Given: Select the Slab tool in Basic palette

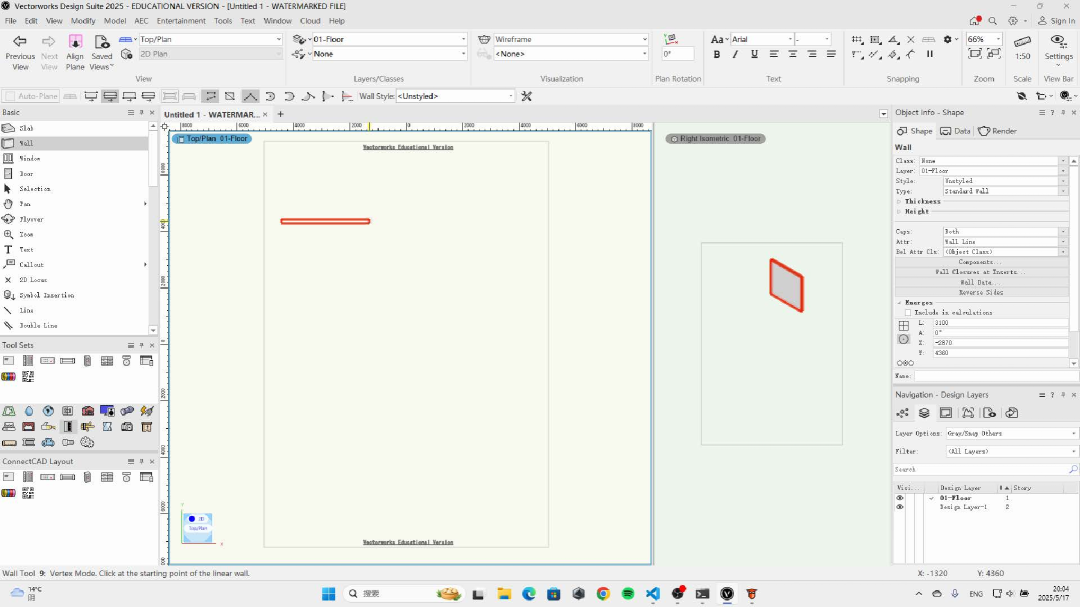Looking at the screenshot, I should 26,128.
